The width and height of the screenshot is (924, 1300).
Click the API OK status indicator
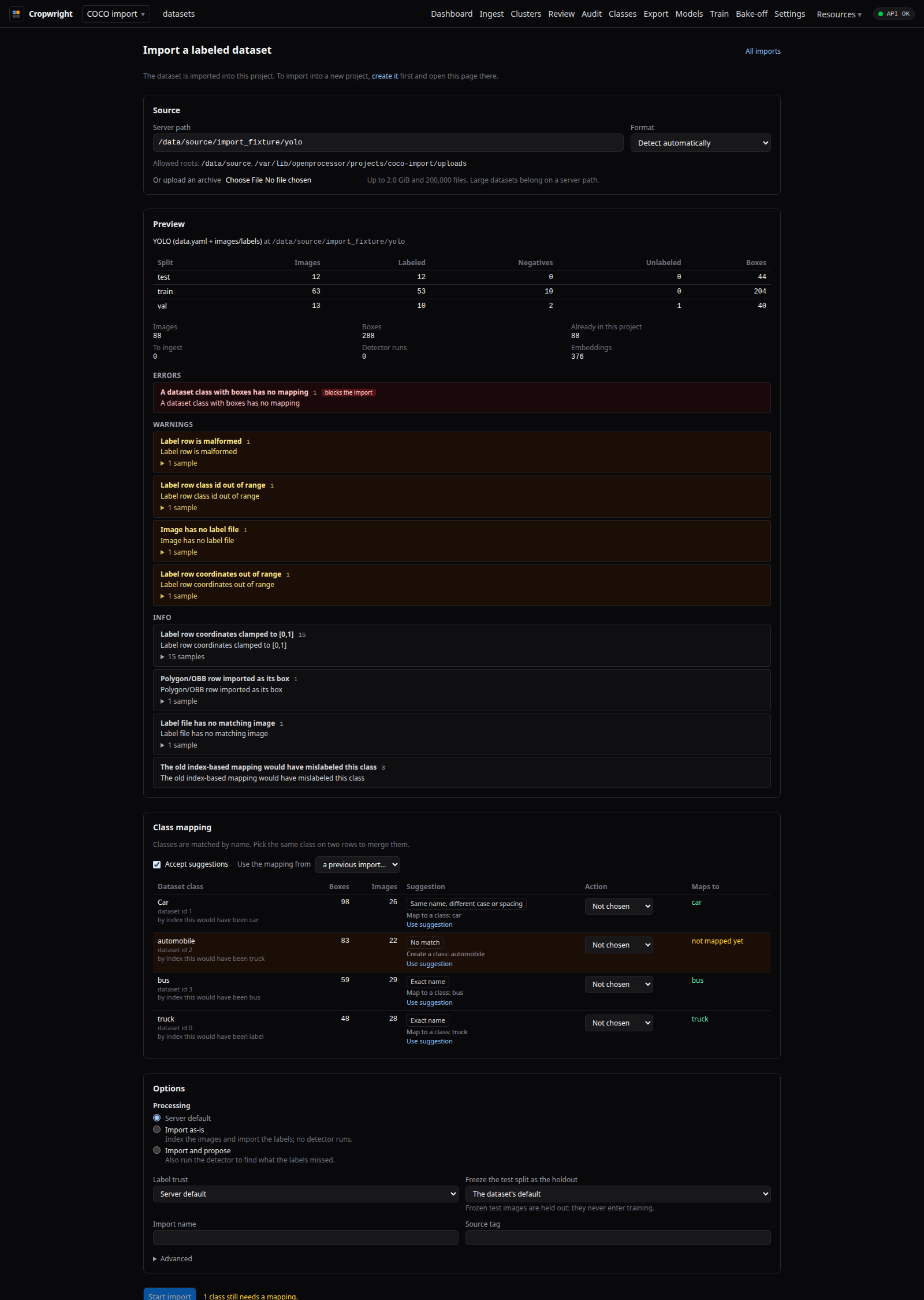click(x=893, y=14)
